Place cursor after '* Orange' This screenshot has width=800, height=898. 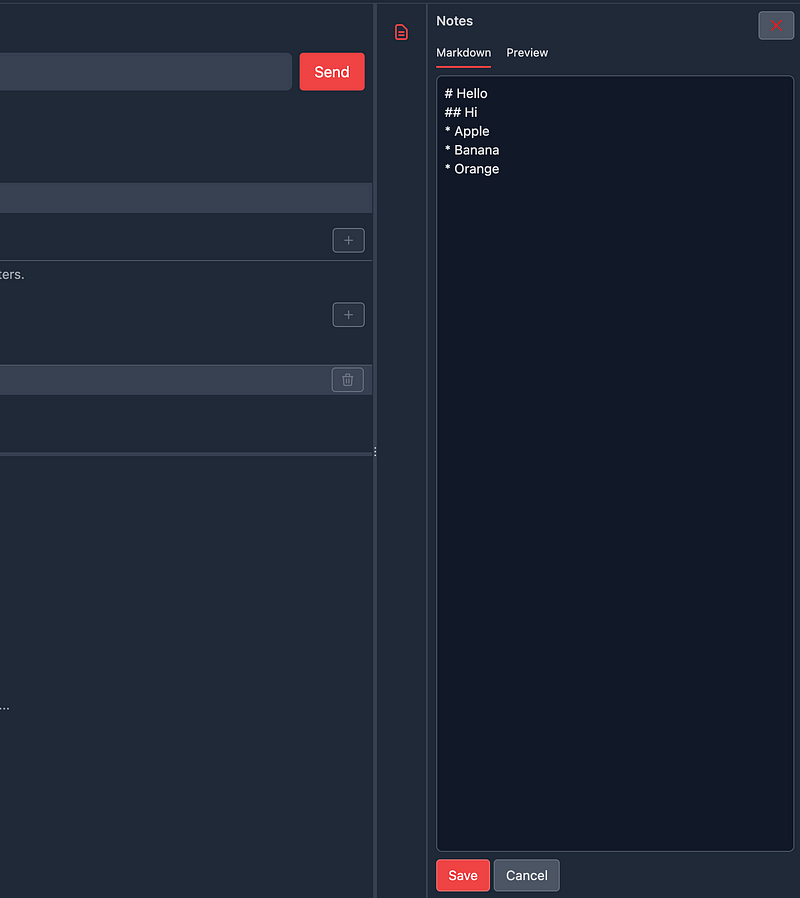[x=500, y=170]
